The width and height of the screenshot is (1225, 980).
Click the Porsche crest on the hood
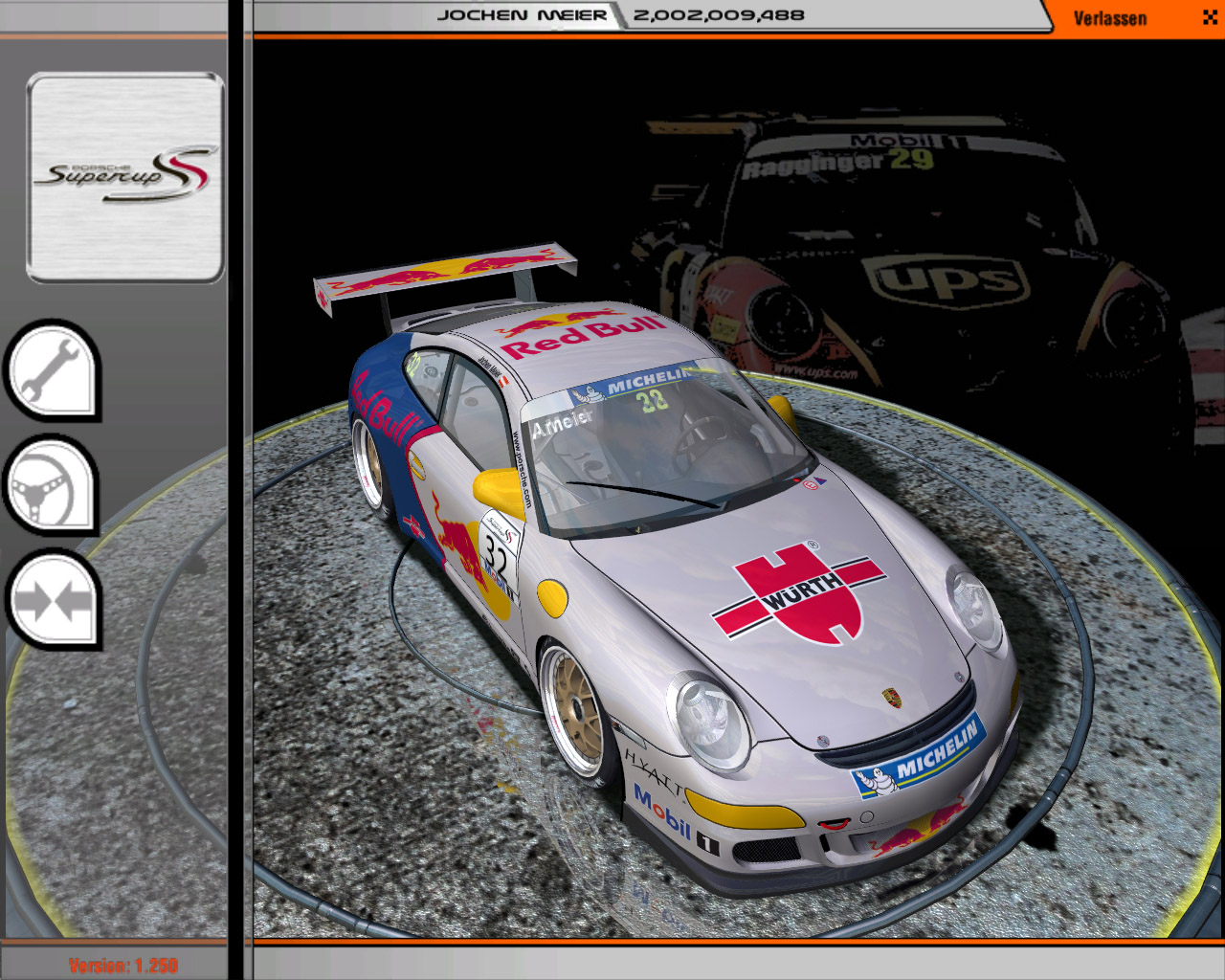pos(892,698)
